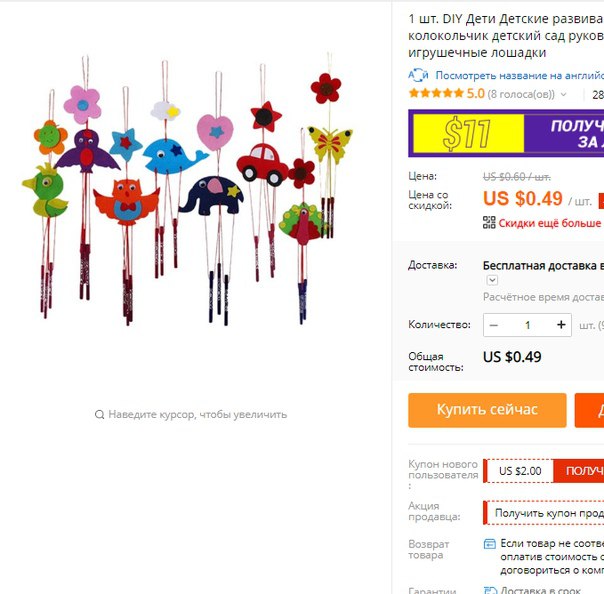Open 'Посмотреть название на английском' link
This screenshot has height=594, width=604.
click(x=520, y=76)
